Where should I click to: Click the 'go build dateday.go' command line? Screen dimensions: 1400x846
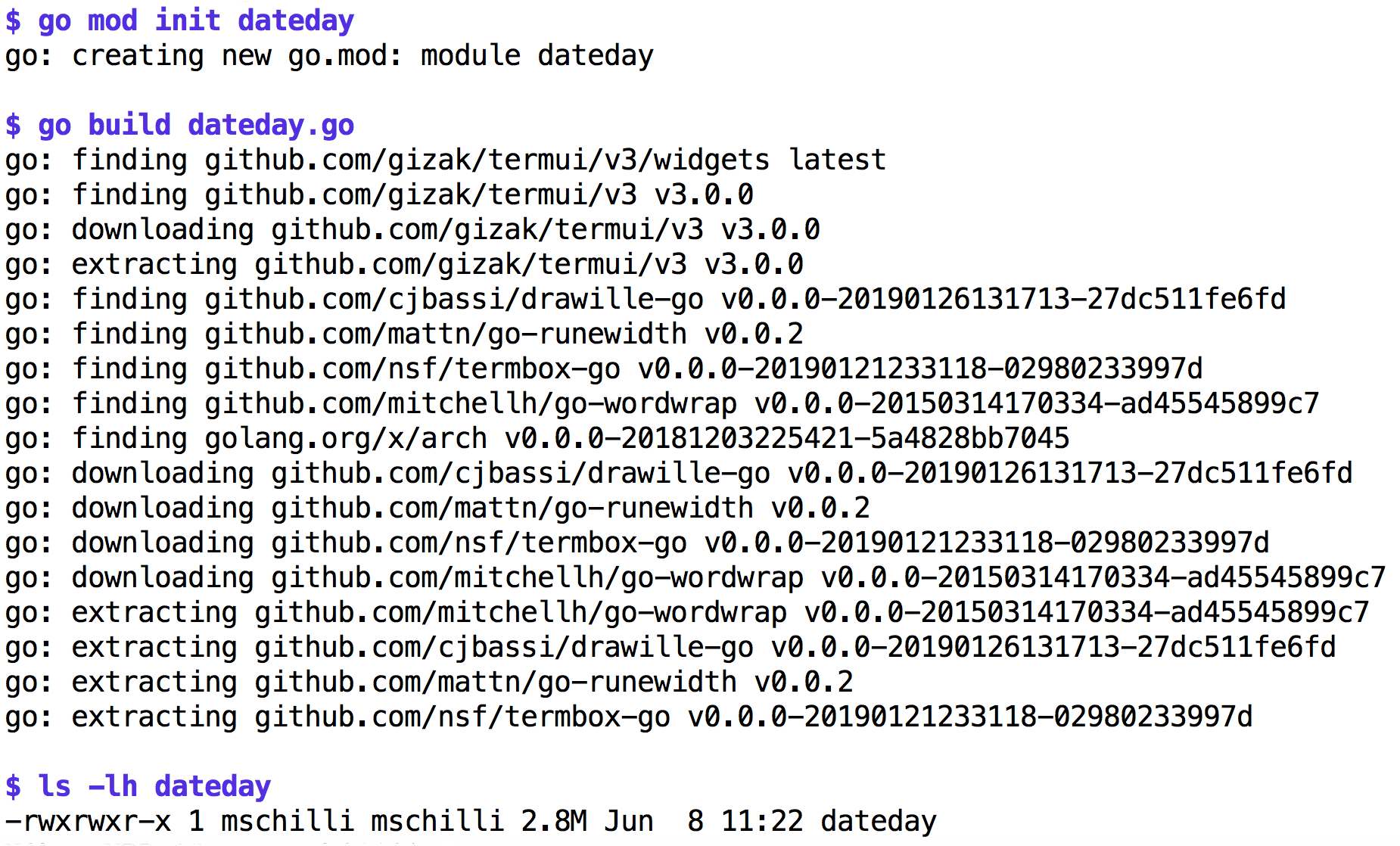[x=179, y=125]
